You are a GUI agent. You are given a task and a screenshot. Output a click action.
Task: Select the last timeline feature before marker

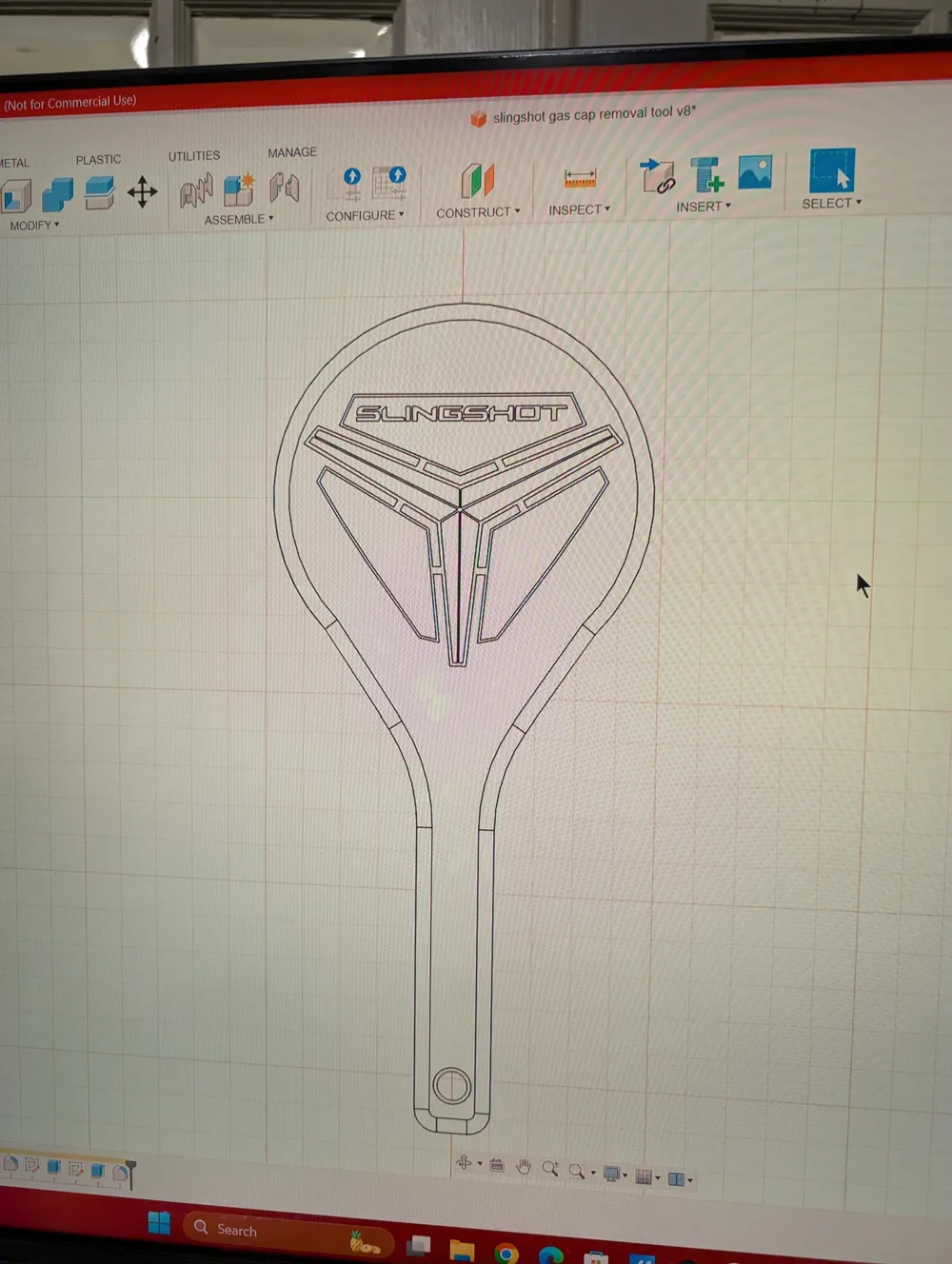[x=120, y=1173]
